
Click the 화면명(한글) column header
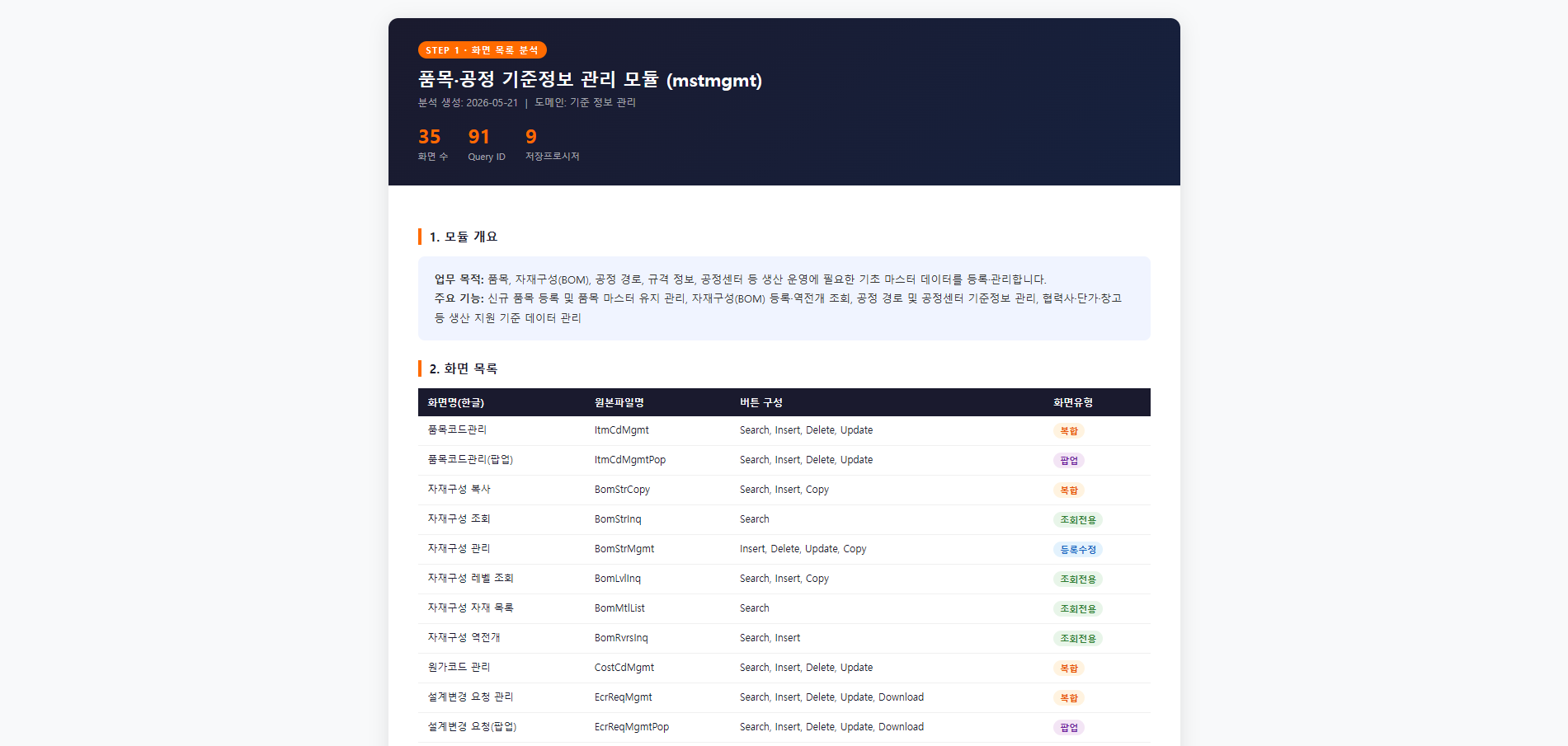coord(455,403)
